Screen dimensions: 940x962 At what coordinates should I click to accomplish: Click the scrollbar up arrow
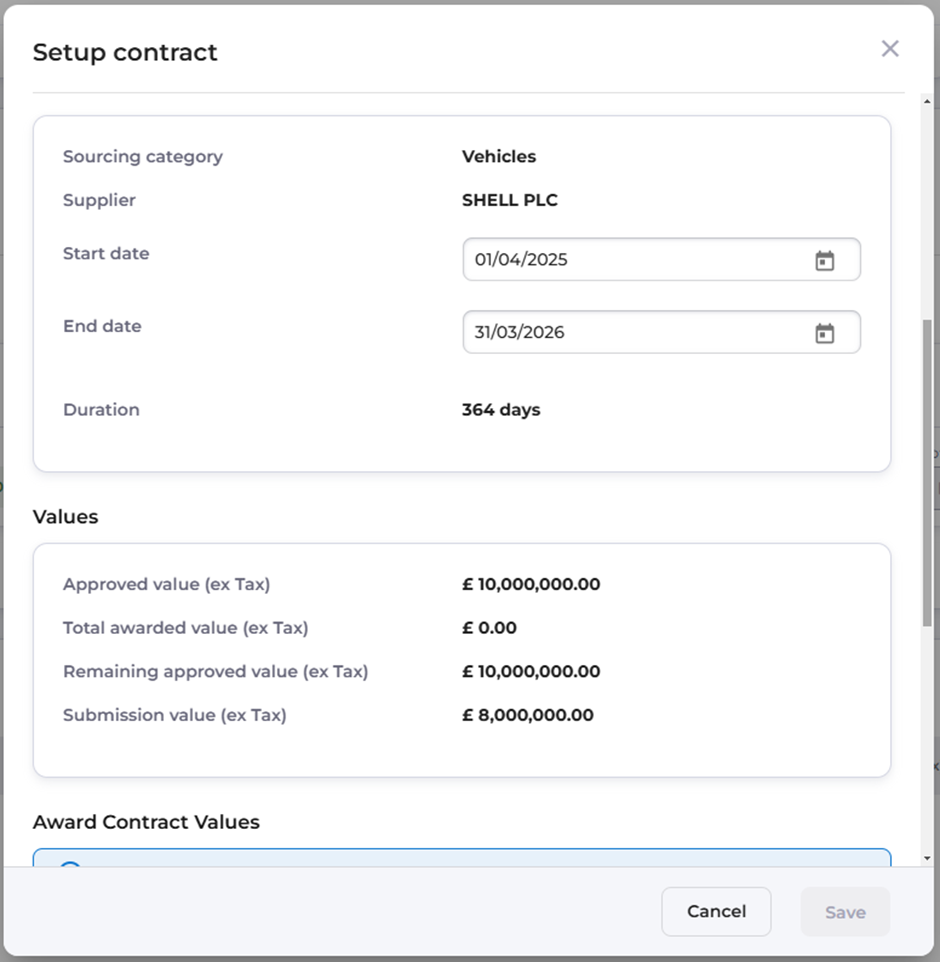pyautogui.click(x=927, y=102)
